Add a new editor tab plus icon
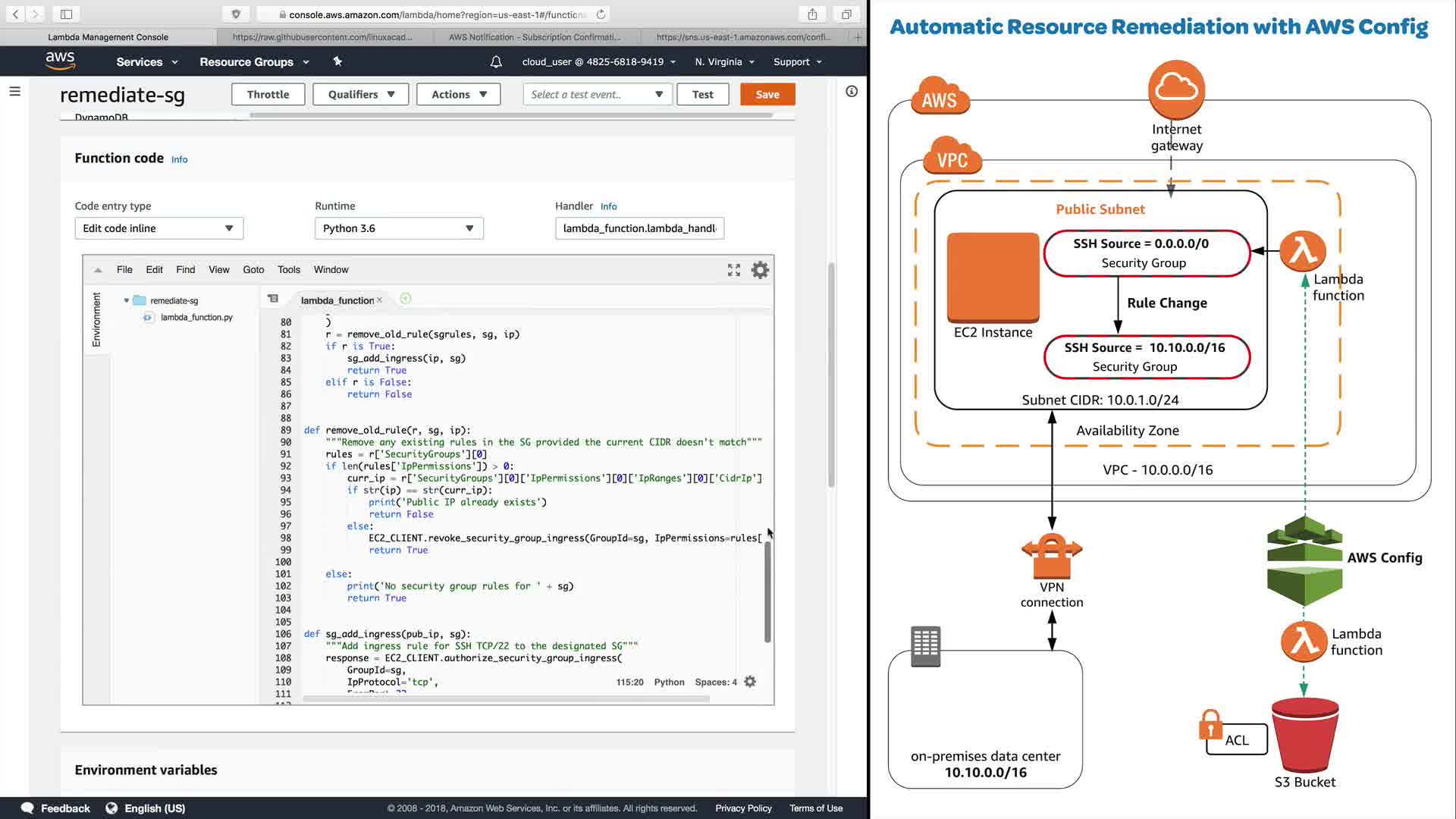 pyautogui.click(x=406, y=300)
